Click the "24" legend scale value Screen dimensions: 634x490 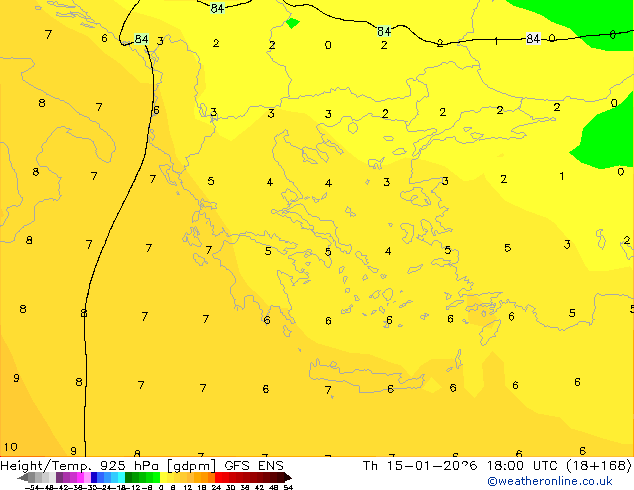pyautogui.click(x=216, y=487)
